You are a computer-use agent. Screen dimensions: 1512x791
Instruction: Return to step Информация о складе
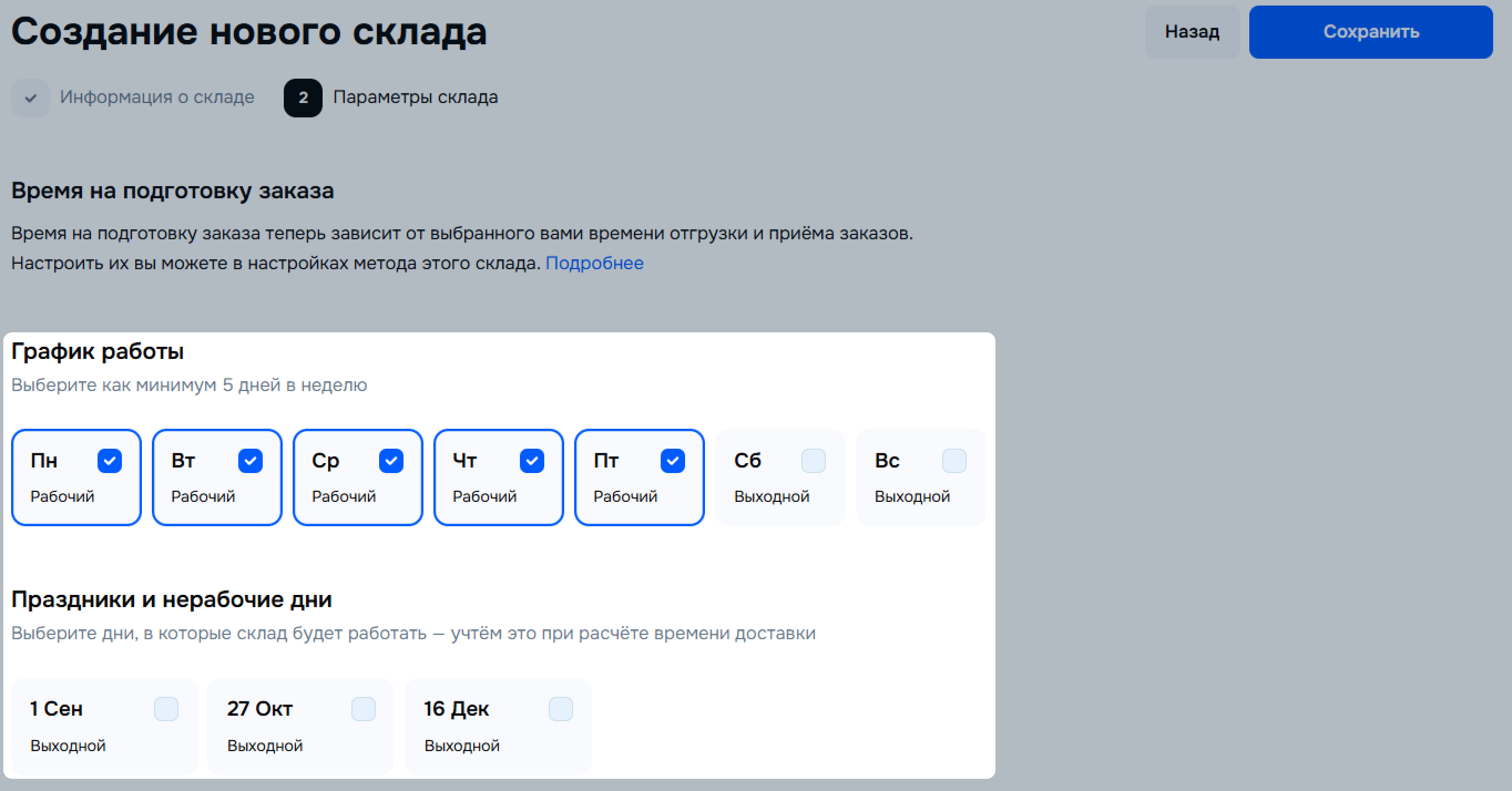click(x=157, y=97)
